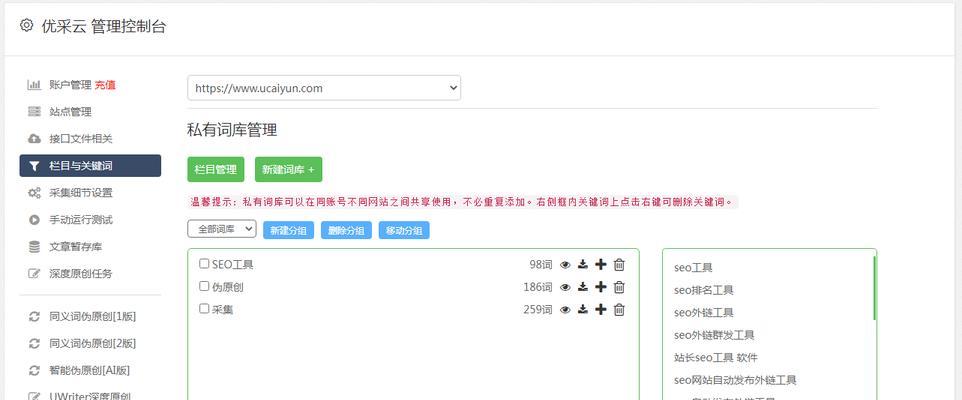Click the gears icon for 采集细节设置
Image resolution: width=962 pixels, height=400 pixels.
[34, 193]
